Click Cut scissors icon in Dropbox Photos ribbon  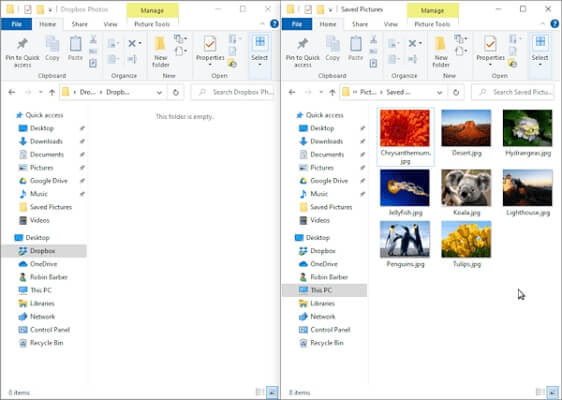pos(93,39)
